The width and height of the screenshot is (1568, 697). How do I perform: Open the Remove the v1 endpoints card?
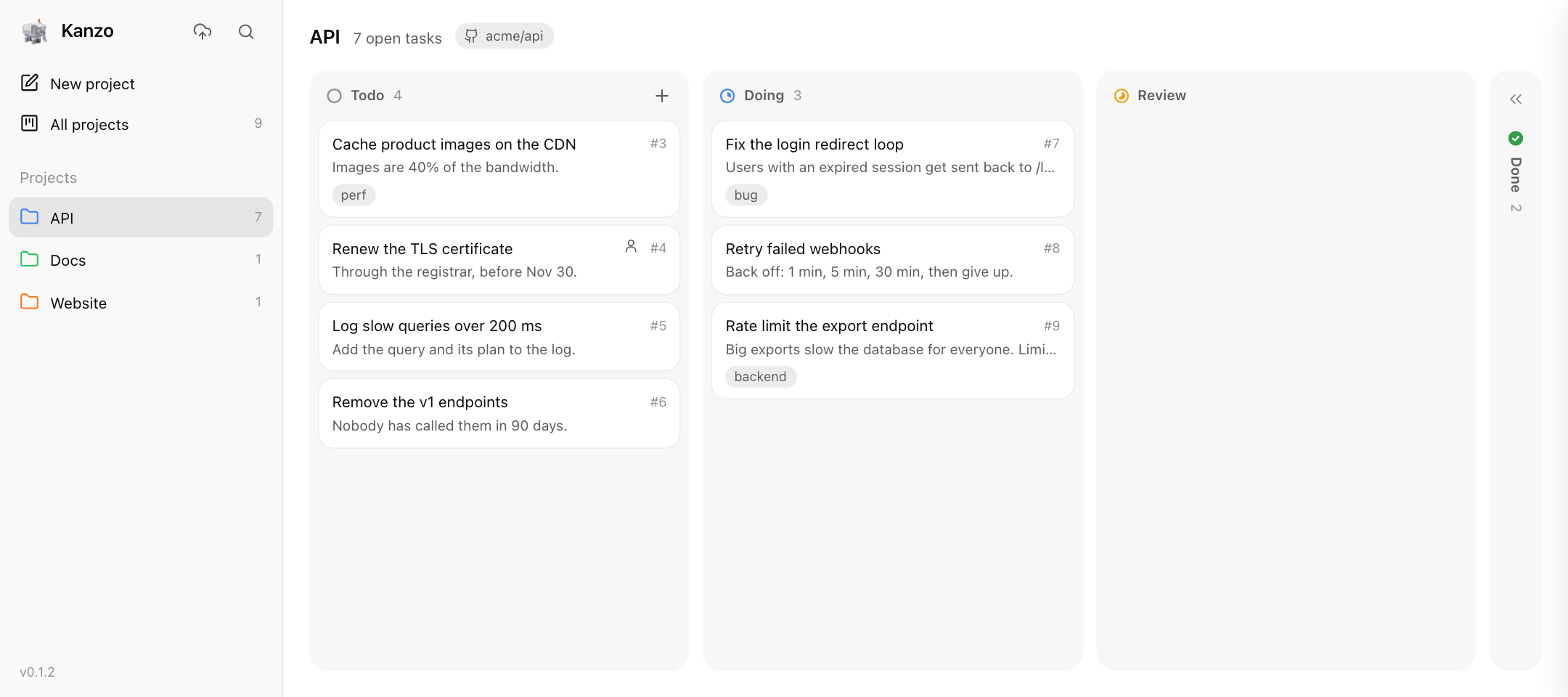(x=499, y=413)
